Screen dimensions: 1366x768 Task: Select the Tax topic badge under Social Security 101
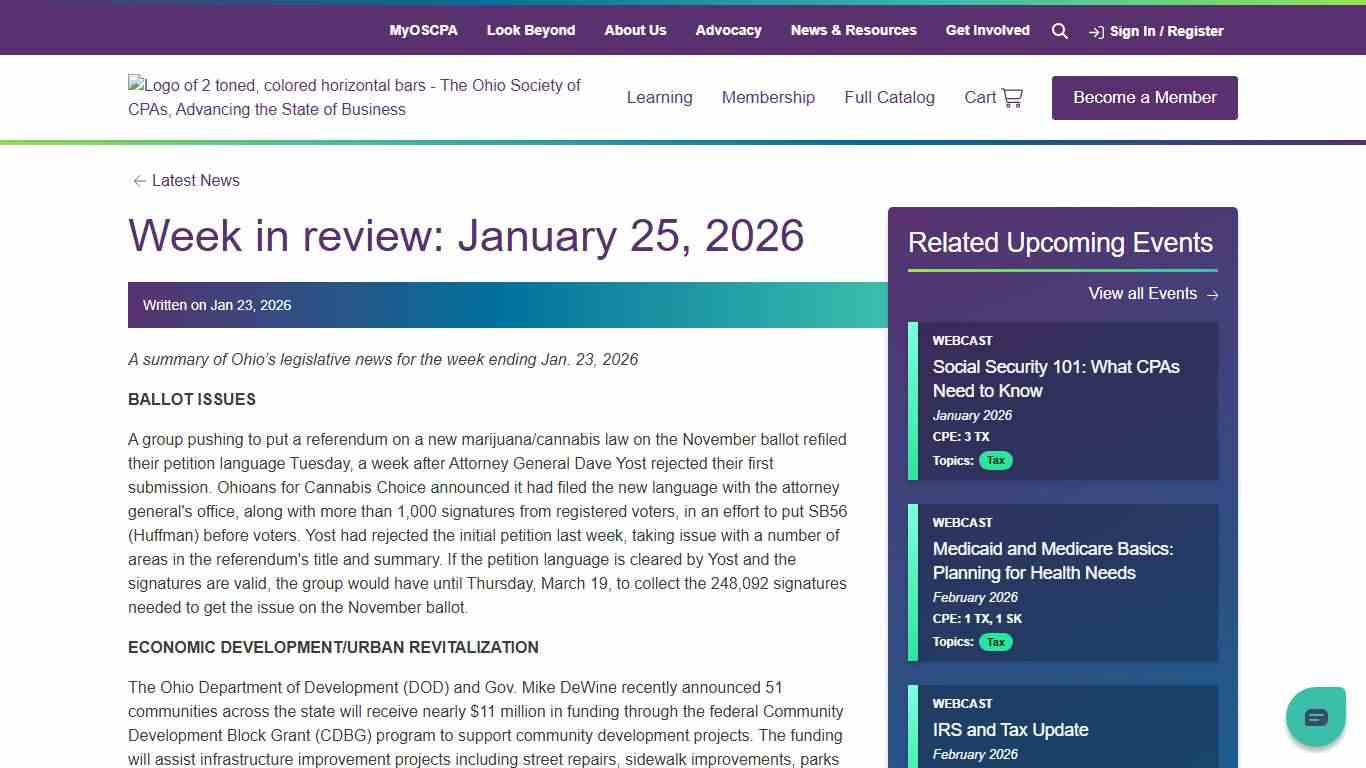[x=995, y=460]
